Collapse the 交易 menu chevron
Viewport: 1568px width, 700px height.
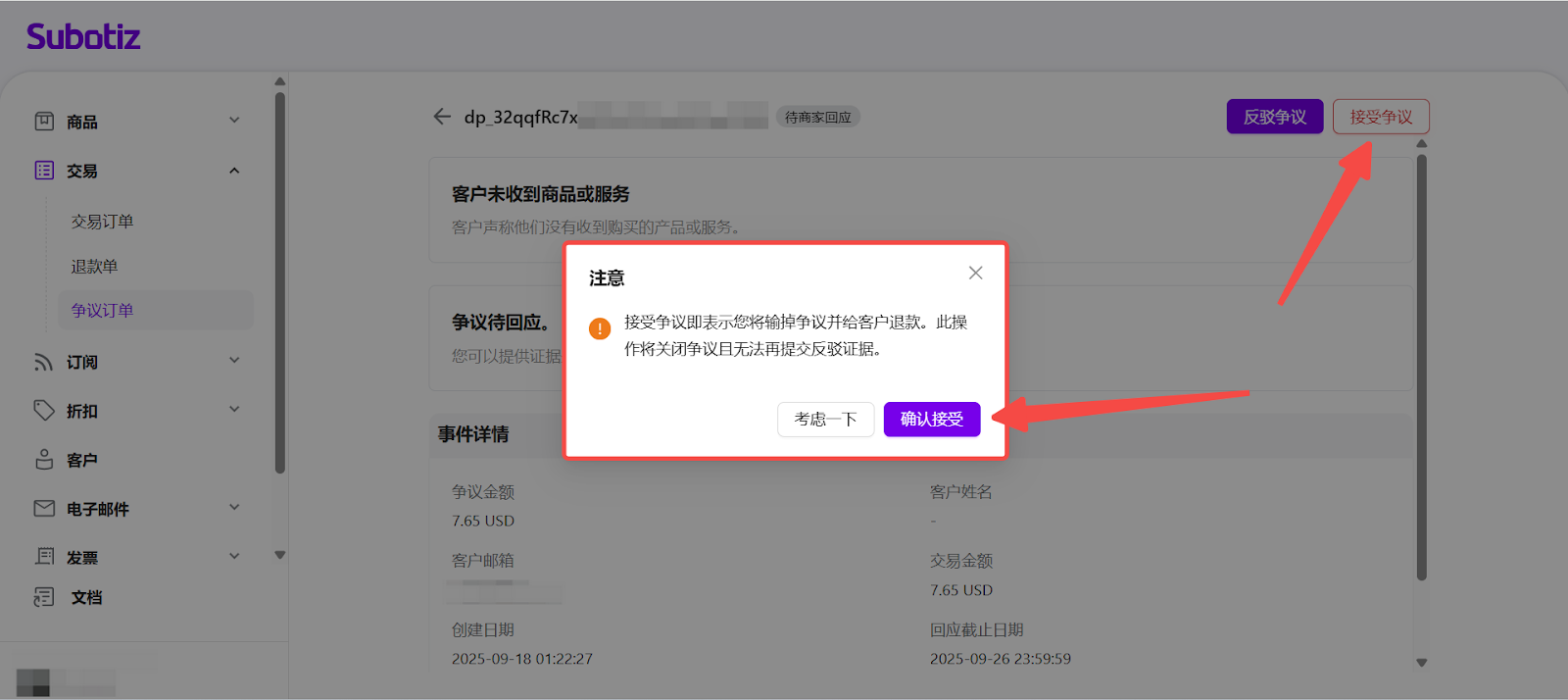click(234, 171)
